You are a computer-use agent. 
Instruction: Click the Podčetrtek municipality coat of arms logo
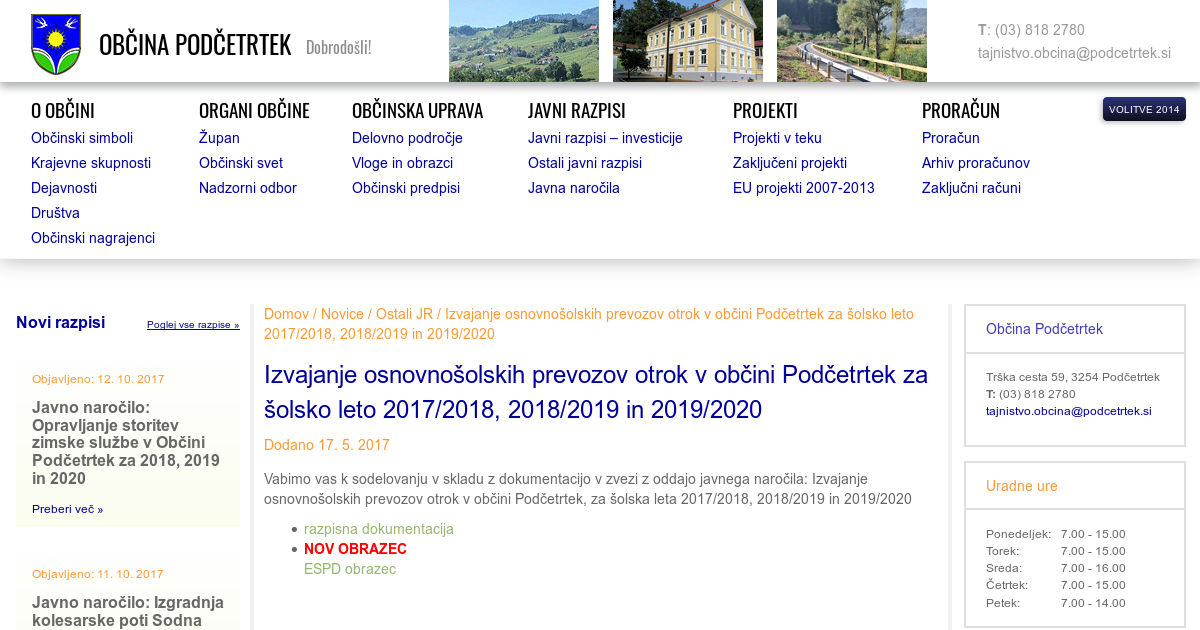click(55, 44)
